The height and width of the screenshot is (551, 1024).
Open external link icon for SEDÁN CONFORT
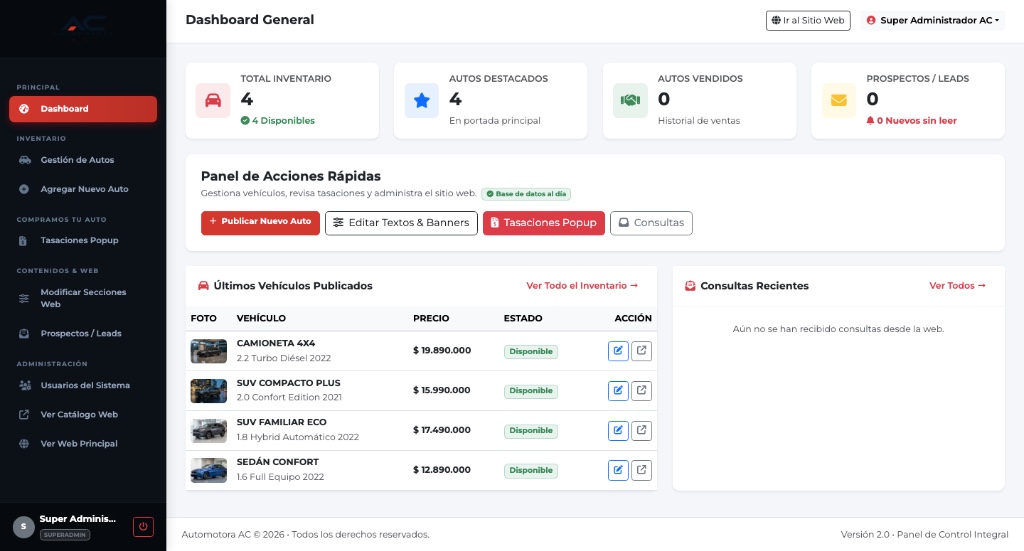(641, 470)
